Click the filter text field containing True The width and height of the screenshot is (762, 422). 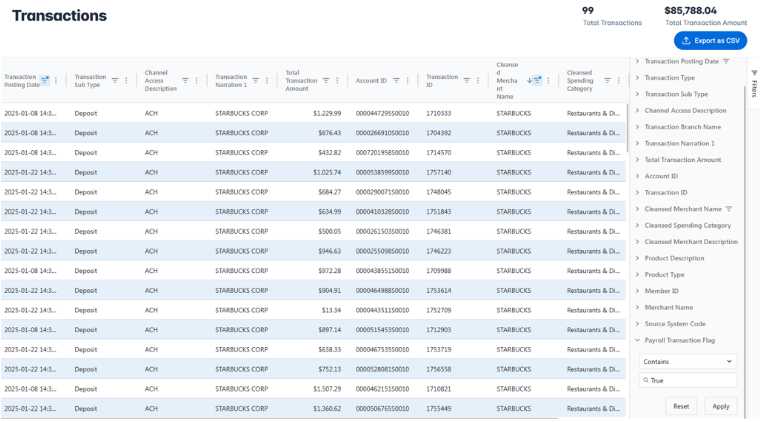(690, 381)
